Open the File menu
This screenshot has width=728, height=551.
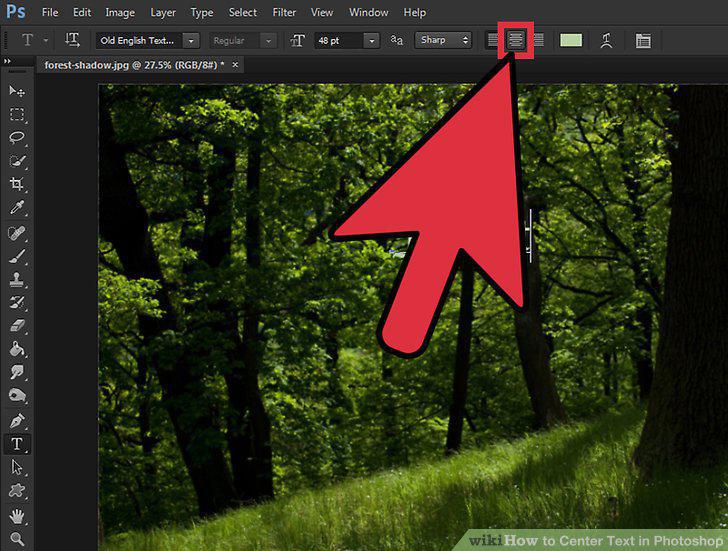point(50,13)
